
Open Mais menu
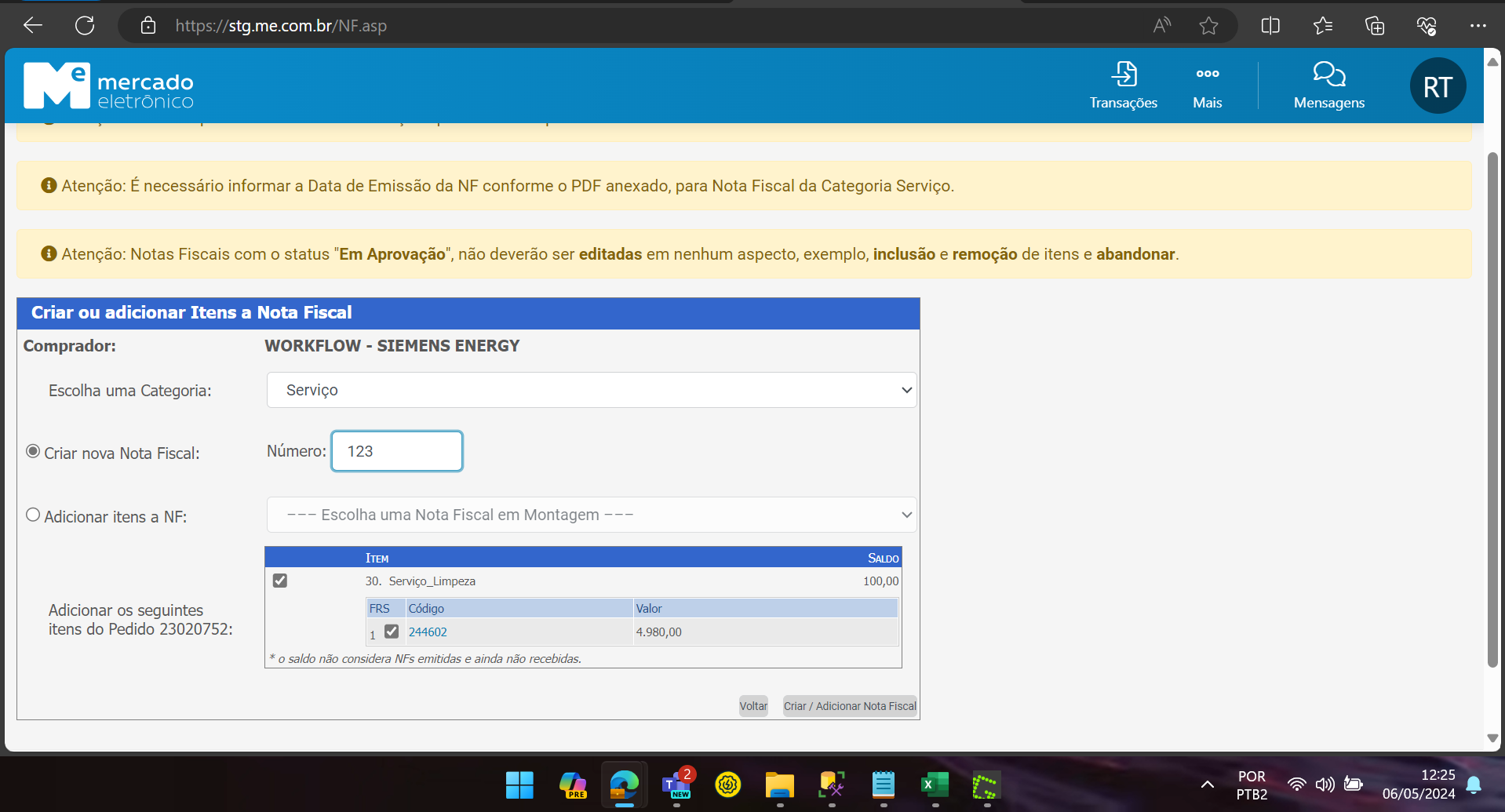click(x=1208, y=86)
